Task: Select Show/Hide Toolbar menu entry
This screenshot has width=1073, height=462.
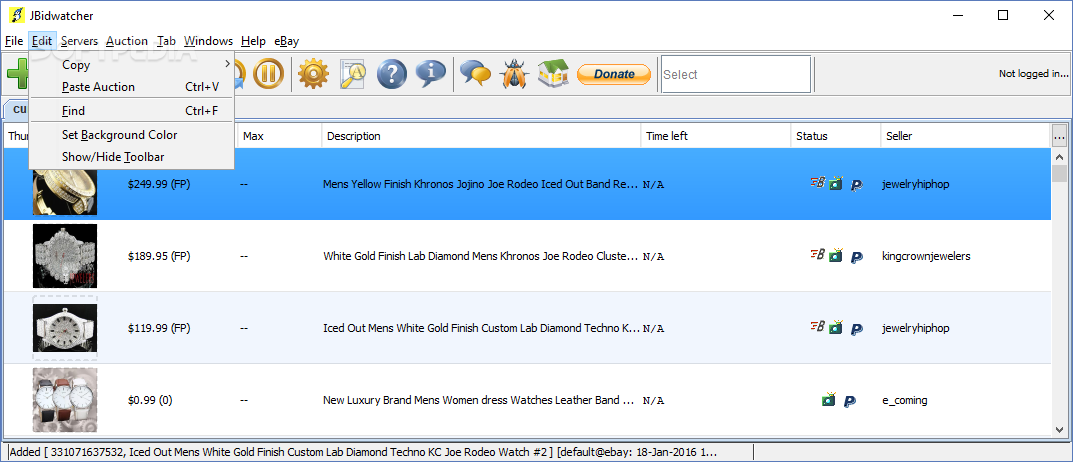Action: coord(132,157)
